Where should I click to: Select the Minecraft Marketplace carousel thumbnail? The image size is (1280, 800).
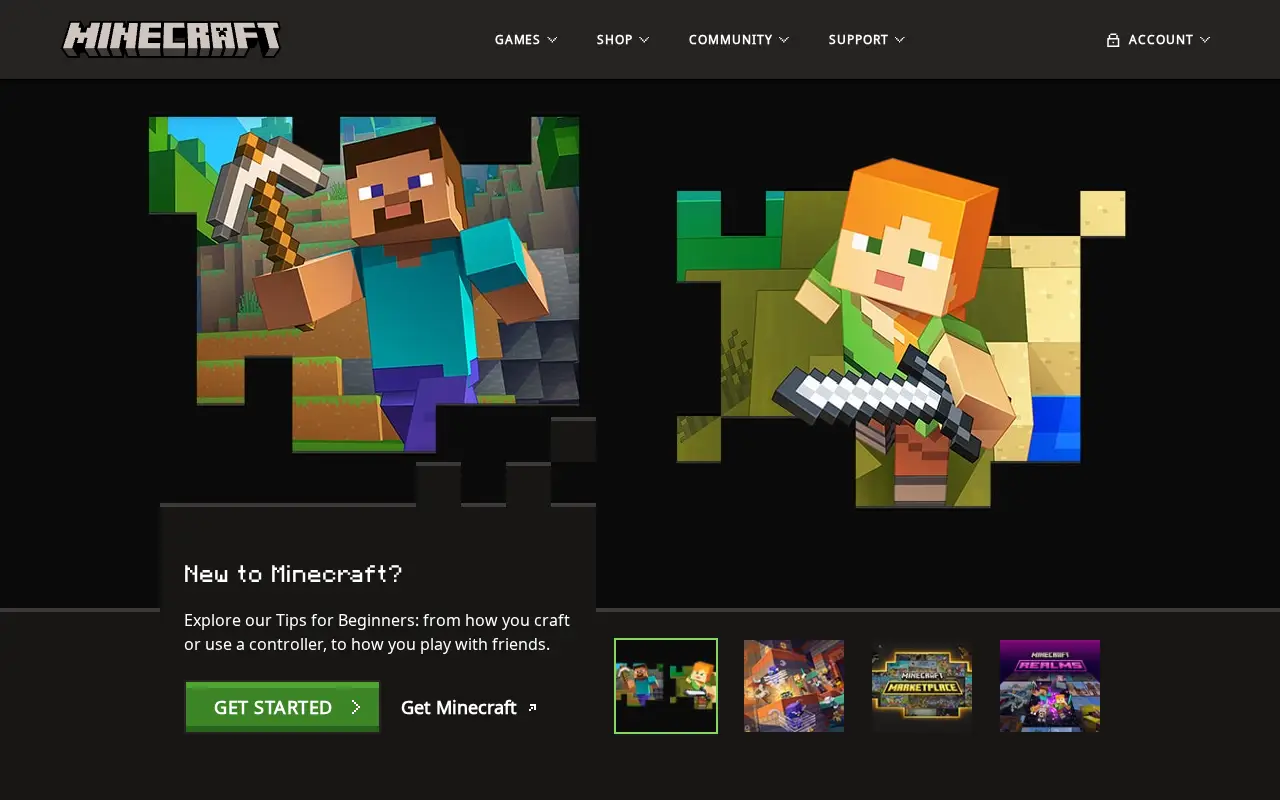pyautogui.click(x=922, y=686)
